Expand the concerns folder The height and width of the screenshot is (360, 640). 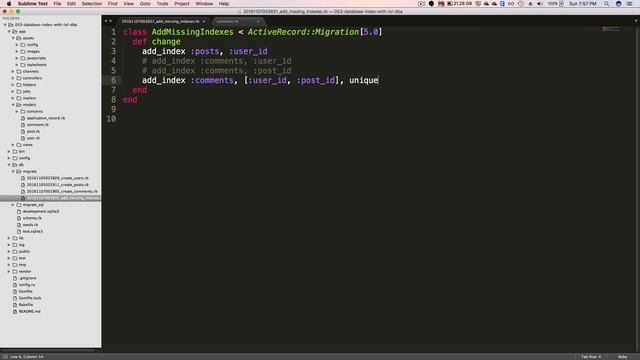(17, 111)
